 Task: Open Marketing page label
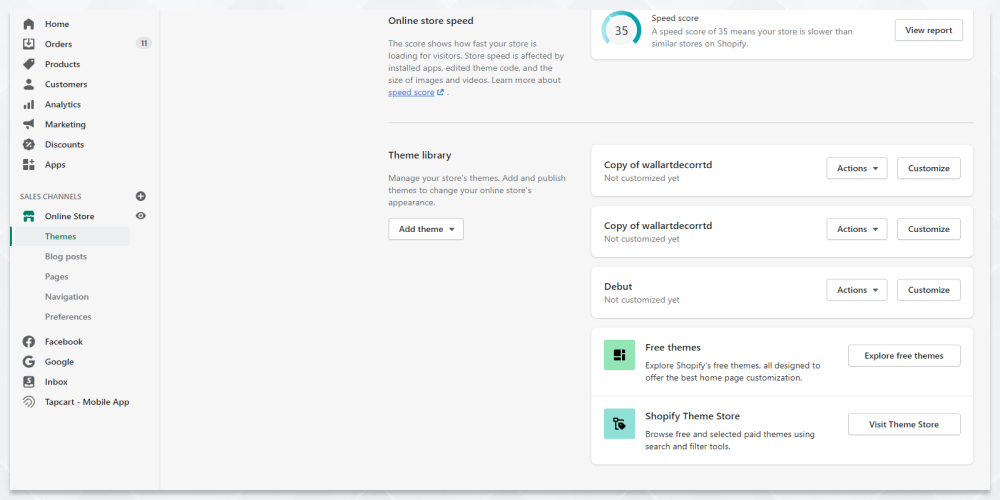(65, 124)
